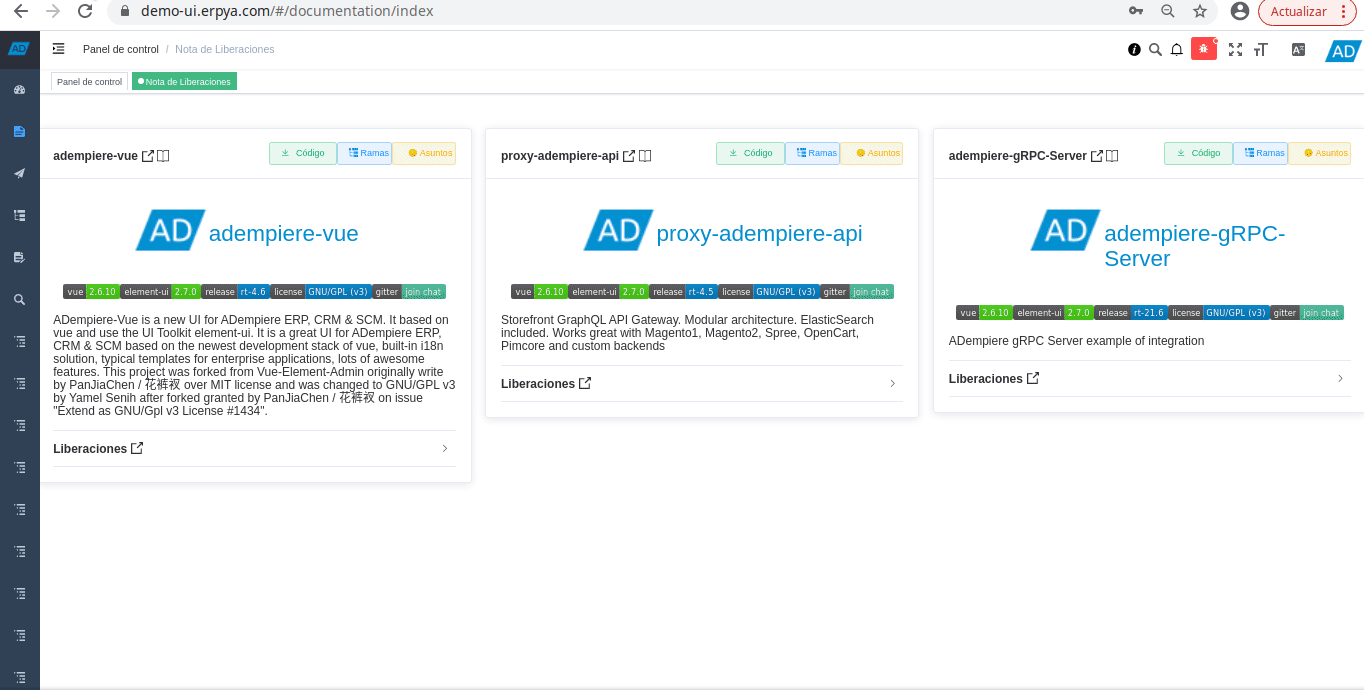Click the browser address bar

coord(620,11)
